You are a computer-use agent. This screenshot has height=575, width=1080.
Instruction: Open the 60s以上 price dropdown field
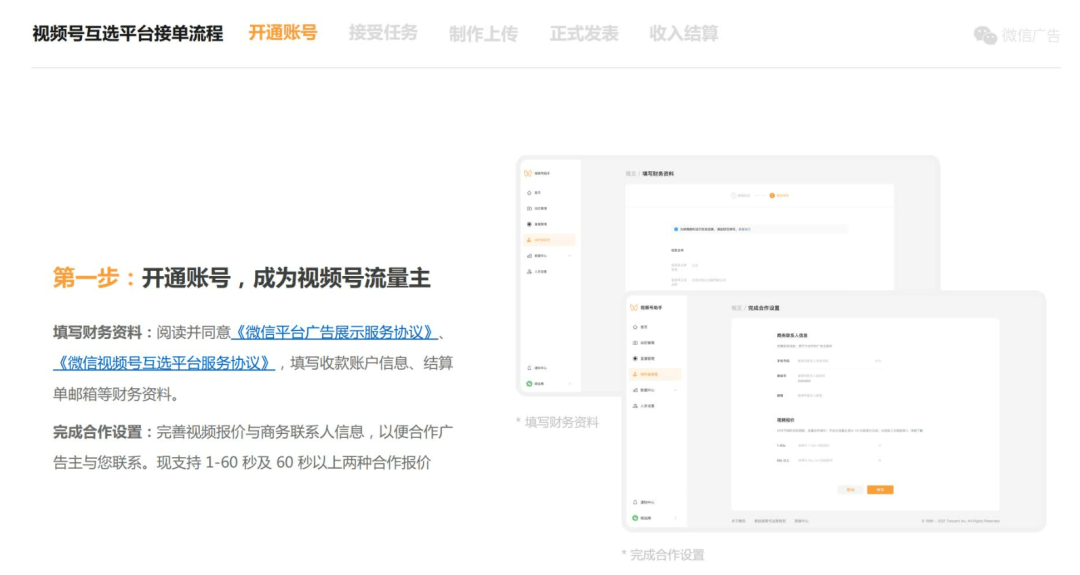(838, 460)
